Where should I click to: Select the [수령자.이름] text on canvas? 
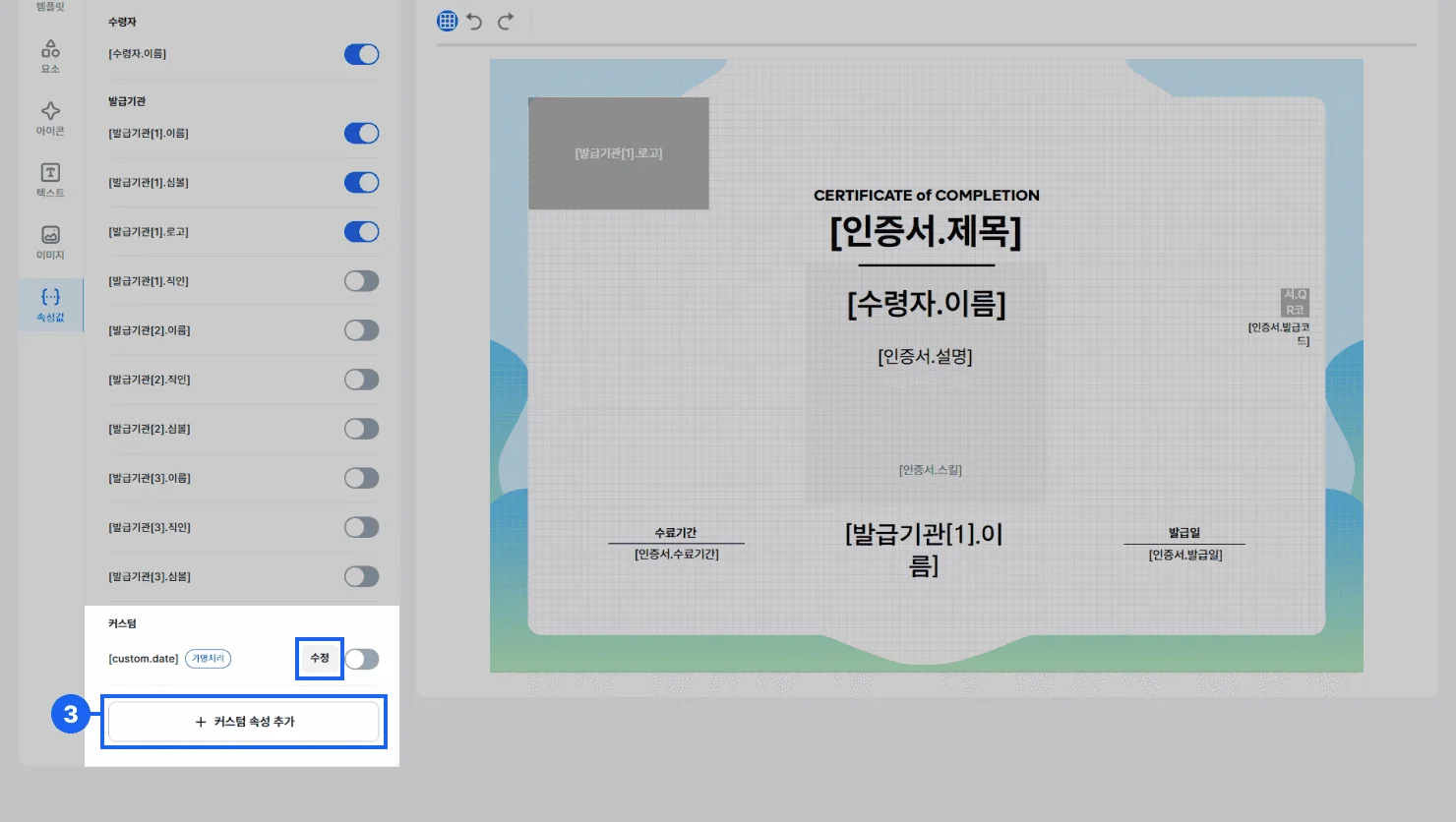tap(926, 304)
